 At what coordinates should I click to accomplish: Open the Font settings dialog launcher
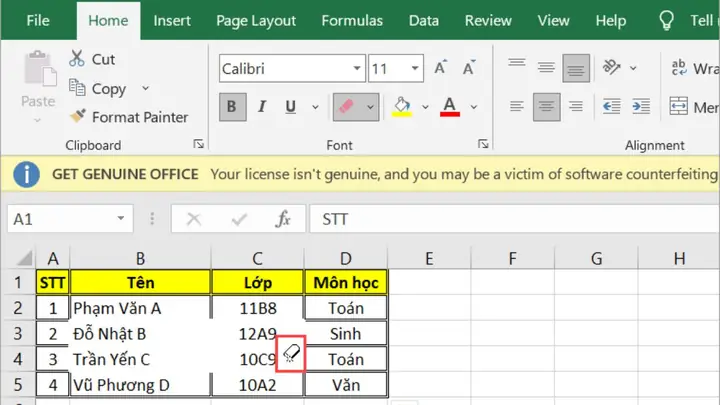(483, 144)
